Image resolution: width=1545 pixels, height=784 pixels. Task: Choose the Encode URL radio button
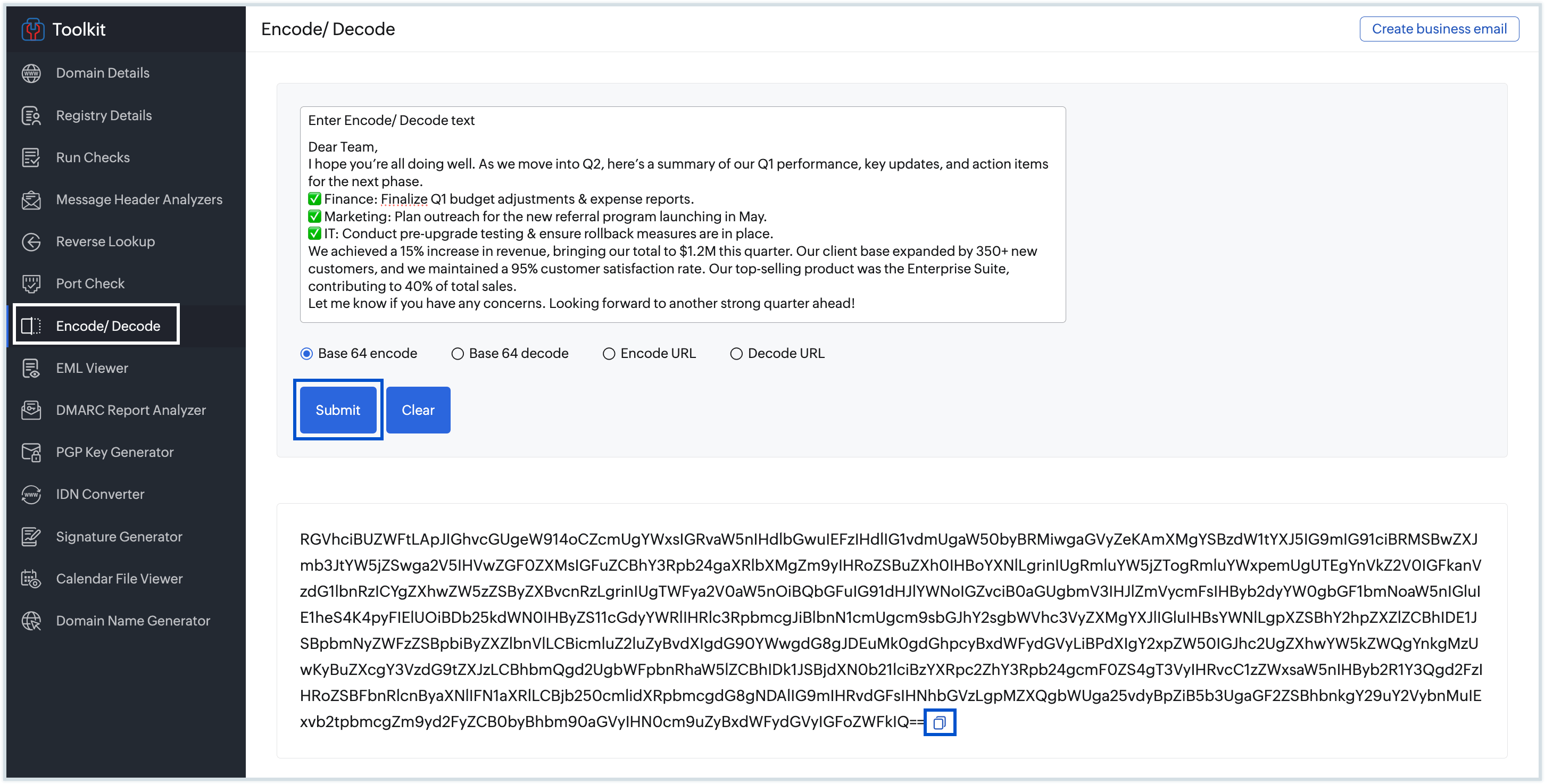609,354
